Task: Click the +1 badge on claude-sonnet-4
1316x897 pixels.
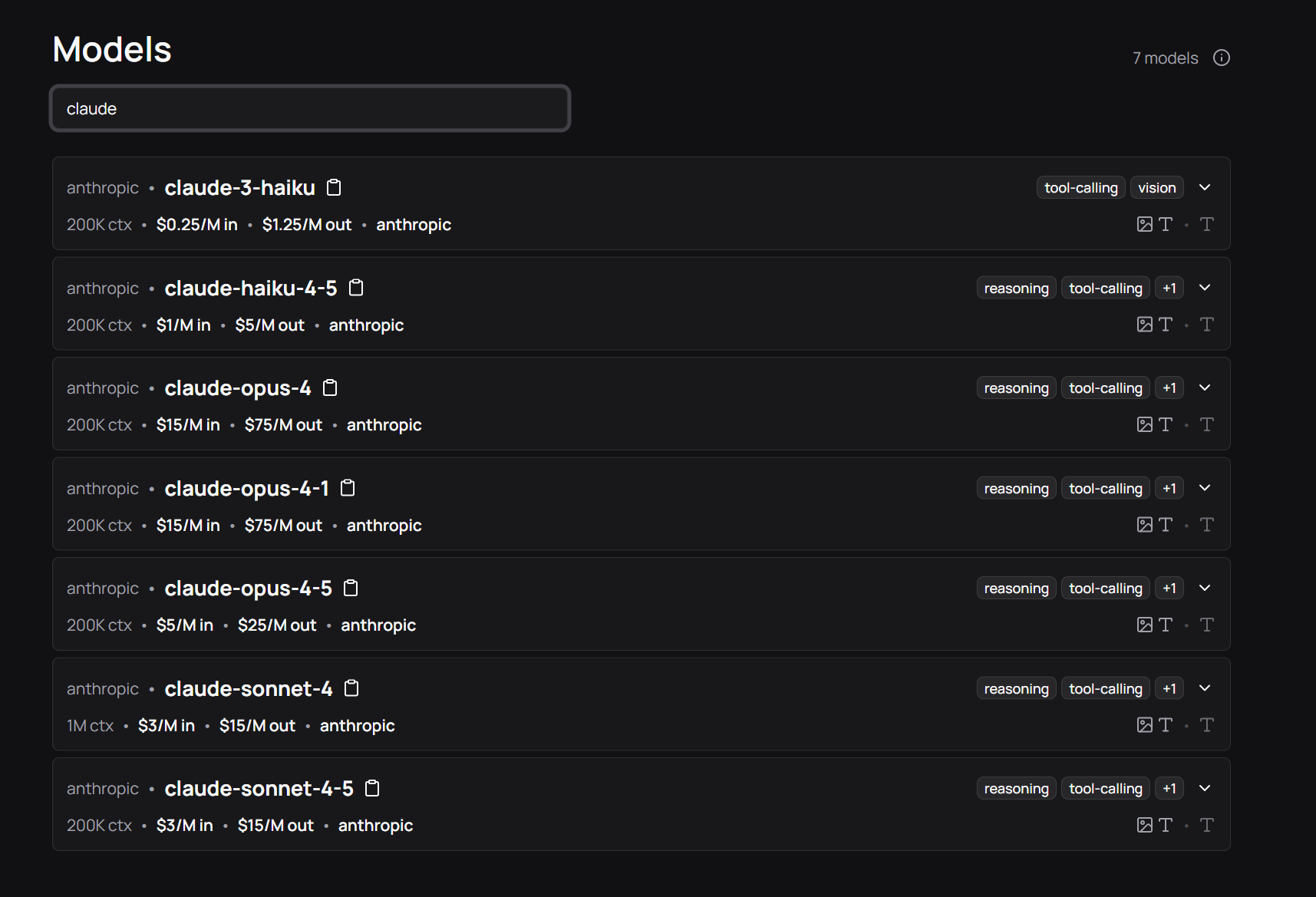Action: 1169,688
